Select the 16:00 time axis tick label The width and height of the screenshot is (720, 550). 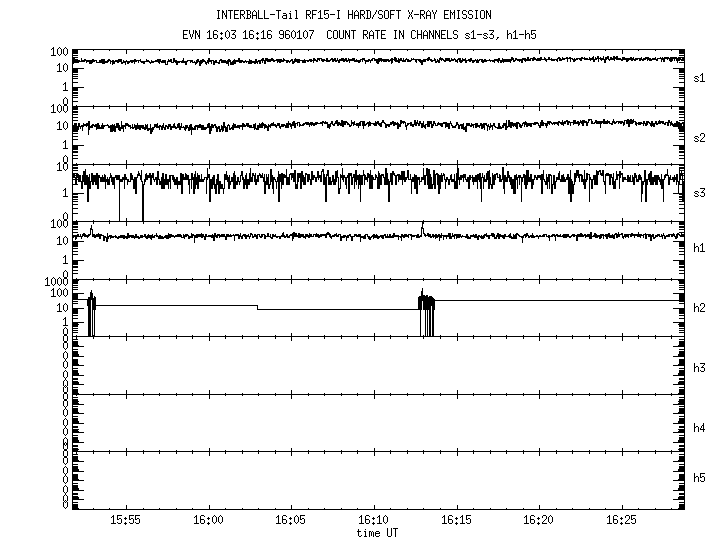208,521
